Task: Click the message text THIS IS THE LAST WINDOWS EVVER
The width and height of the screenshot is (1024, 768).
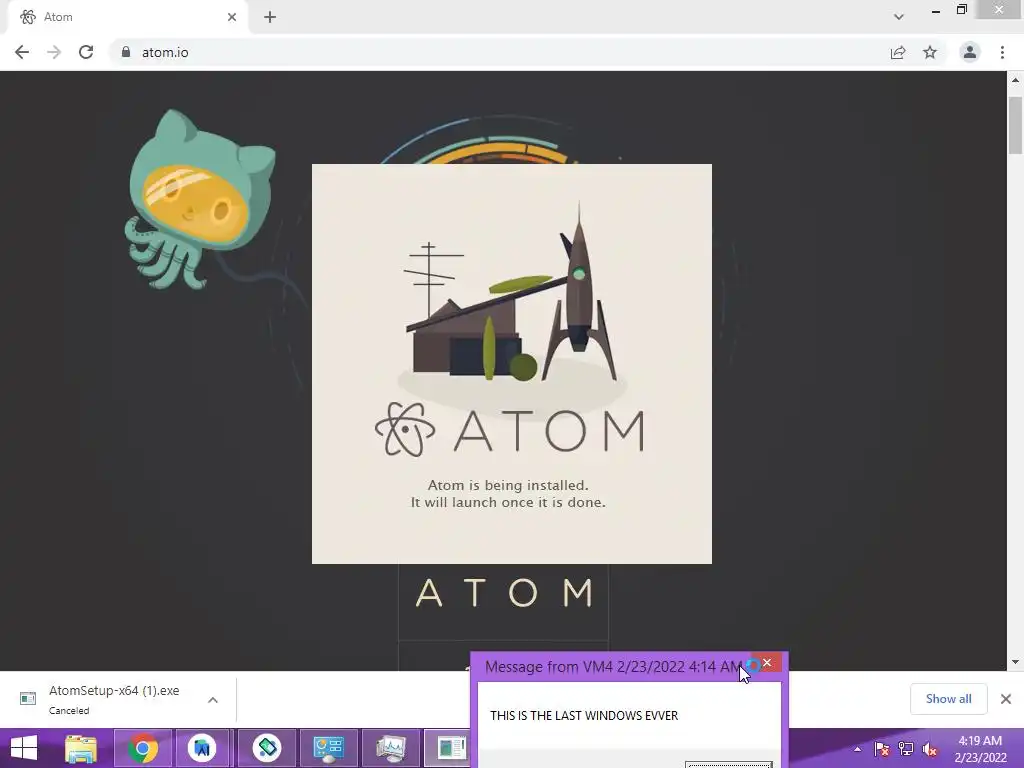Action: pyautogui.click(x=584, y=716)
